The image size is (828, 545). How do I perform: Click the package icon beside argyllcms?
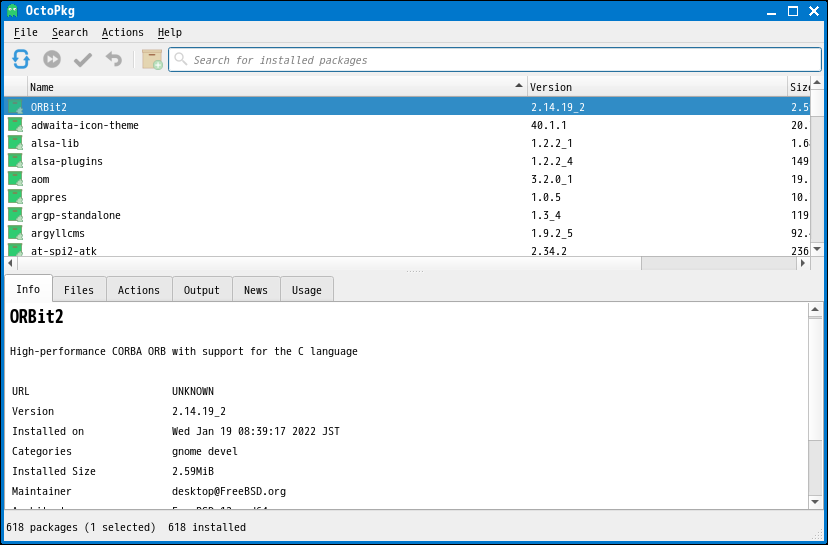15,232
